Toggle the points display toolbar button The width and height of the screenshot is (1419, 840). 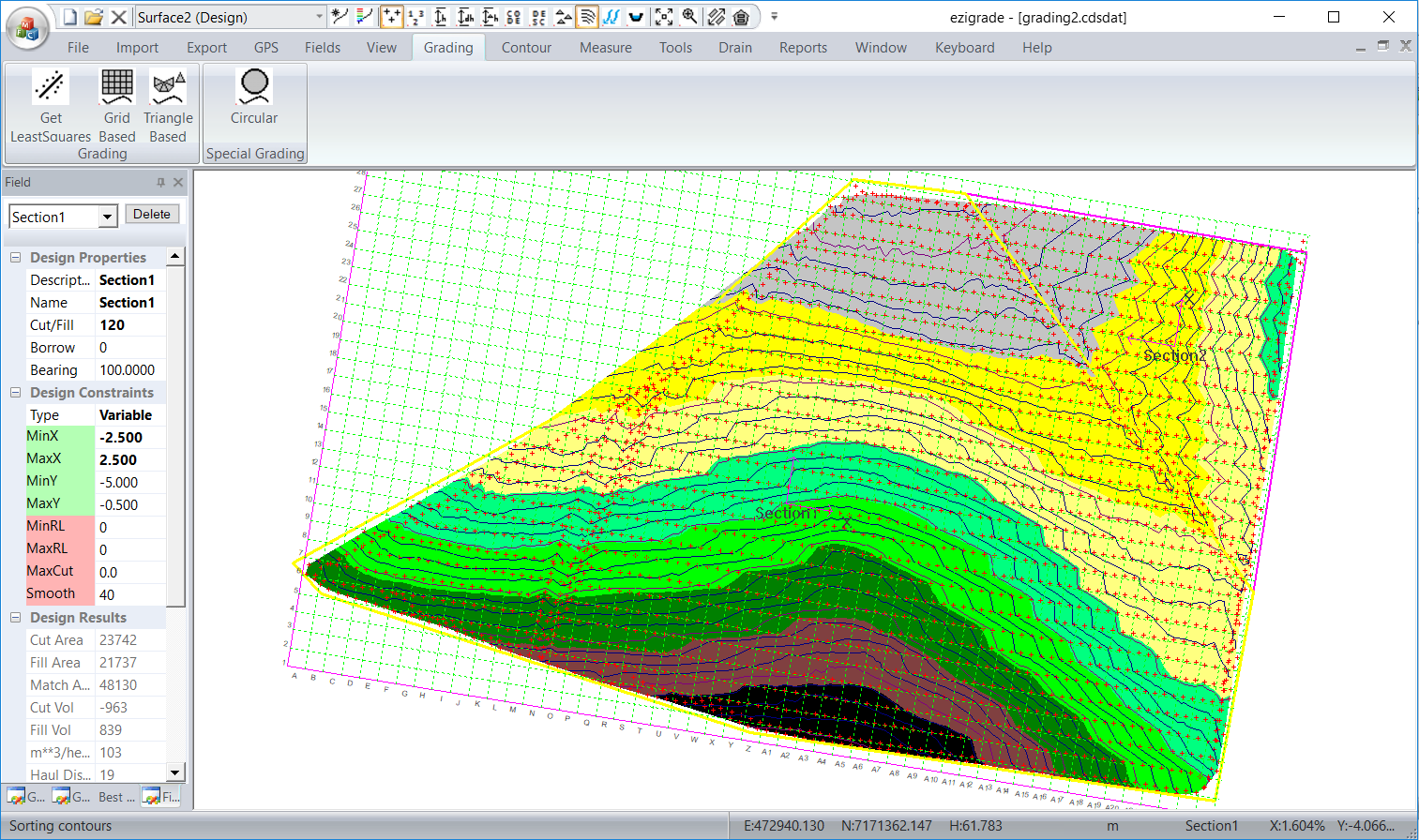(x=392, y=17)
